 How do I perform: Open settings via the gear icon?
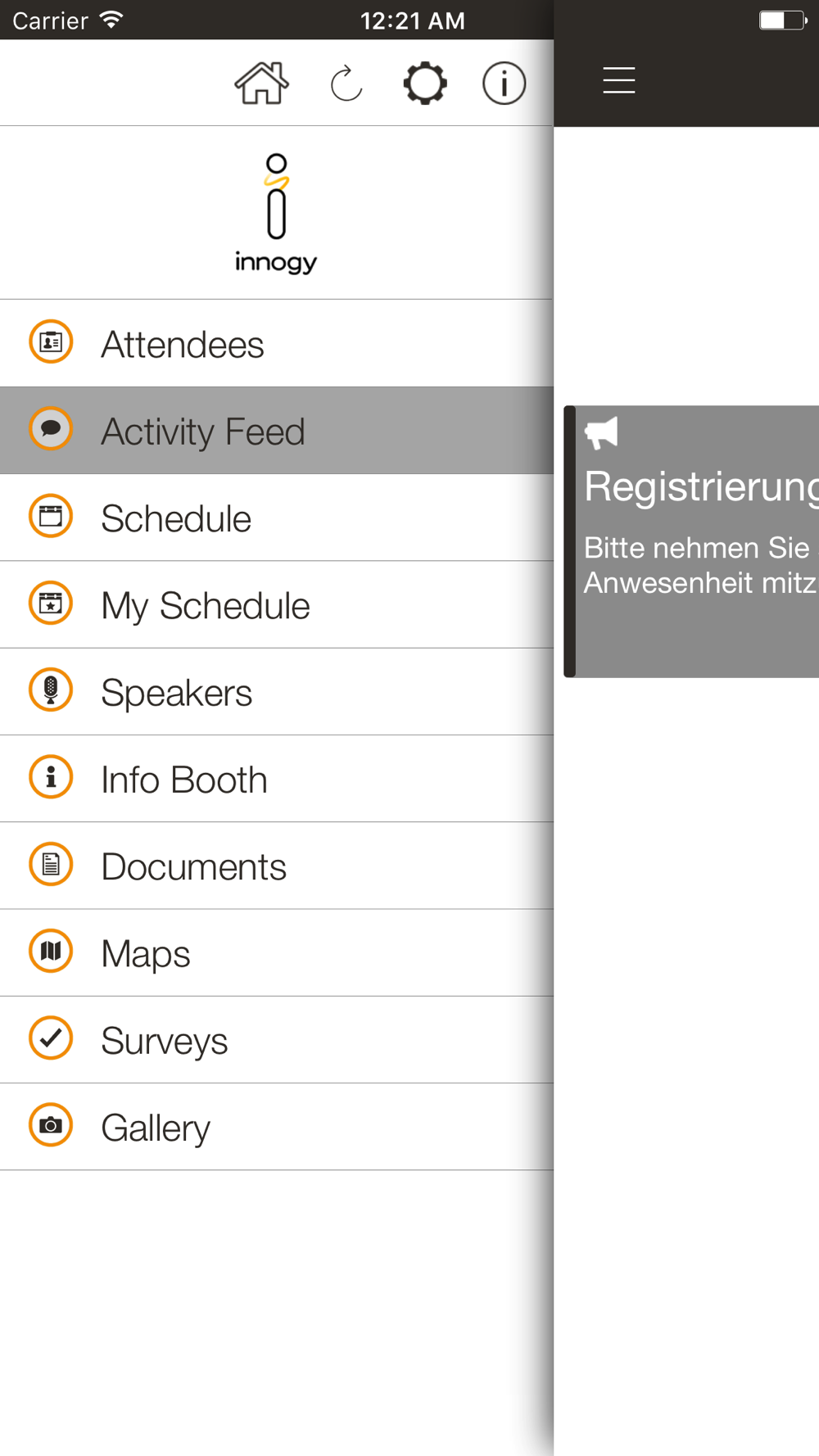point(425,83)
